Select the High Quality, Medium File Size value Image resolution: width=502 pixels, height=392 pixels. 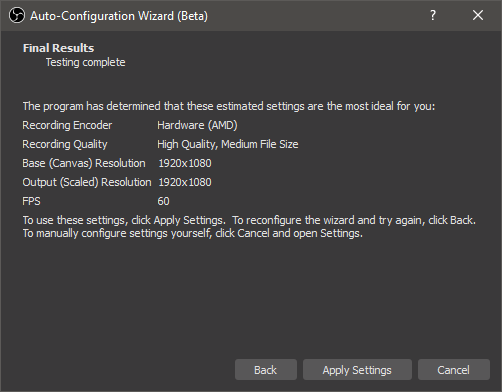click(x=228, y=144)
